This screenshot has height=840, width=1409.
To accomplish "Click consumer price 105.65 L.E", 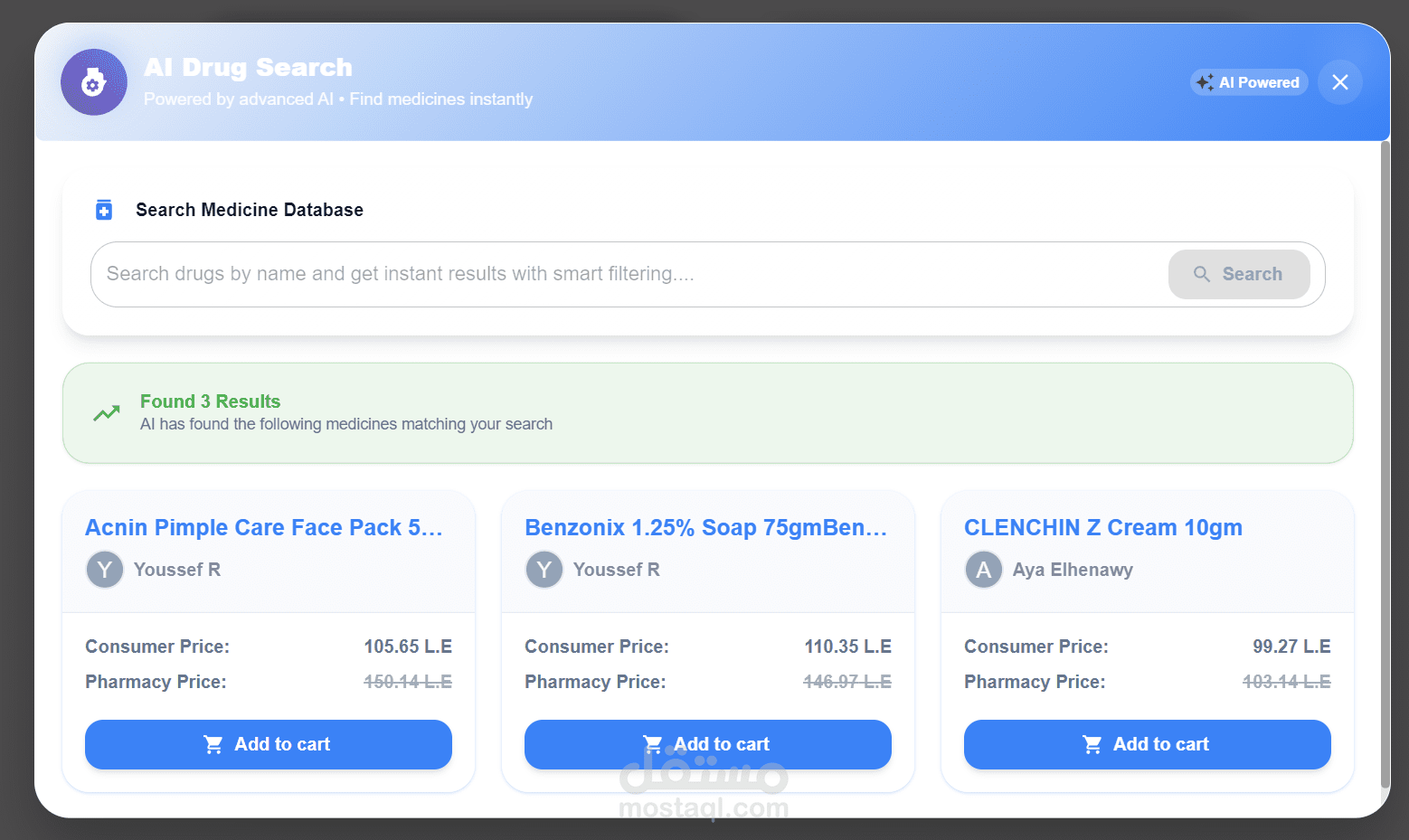I will coord(408,647).
